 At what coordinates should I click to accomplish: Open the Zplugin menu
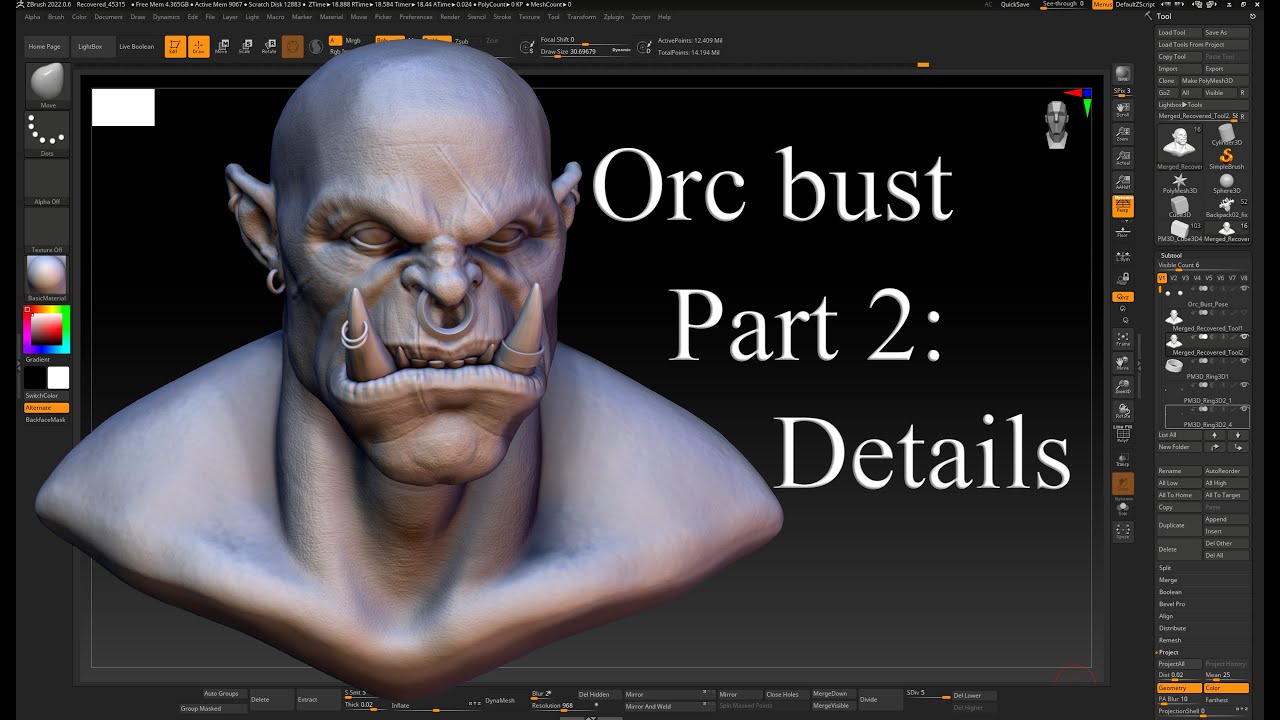613,17
